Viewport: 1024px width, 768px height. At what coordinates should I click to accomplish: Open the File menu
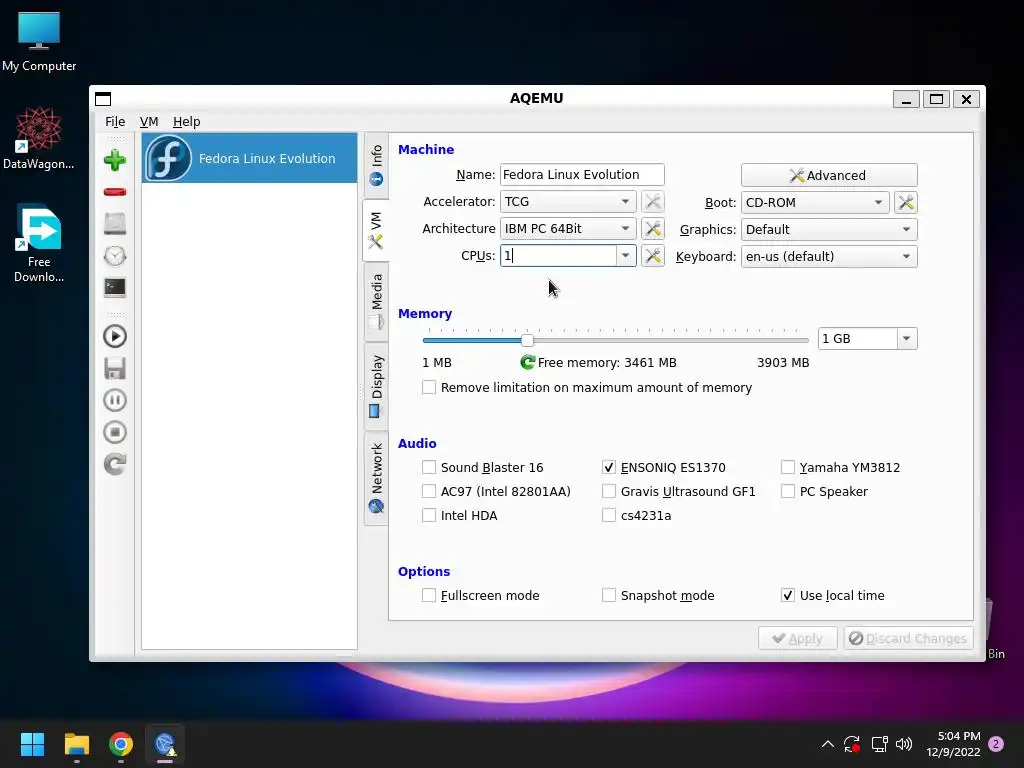[115, 121]
